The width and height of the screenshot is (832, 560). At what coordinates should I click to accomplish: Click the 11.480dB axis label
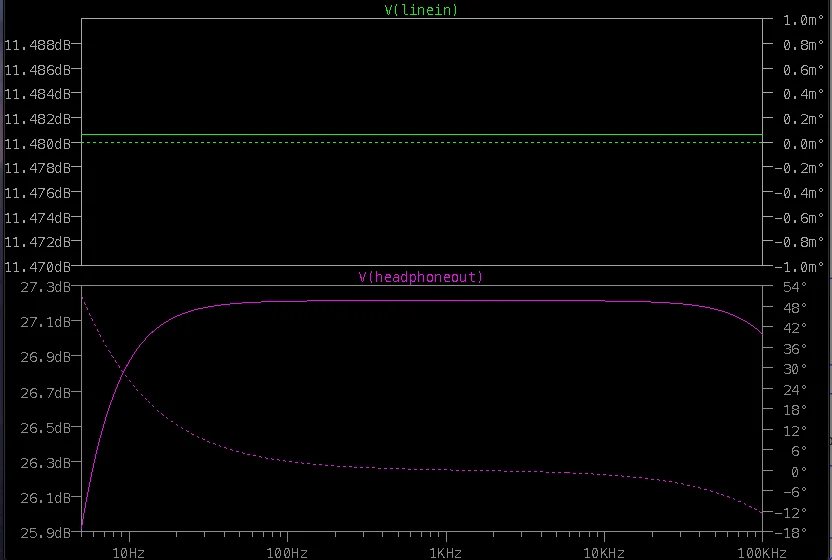coord(38,144)
